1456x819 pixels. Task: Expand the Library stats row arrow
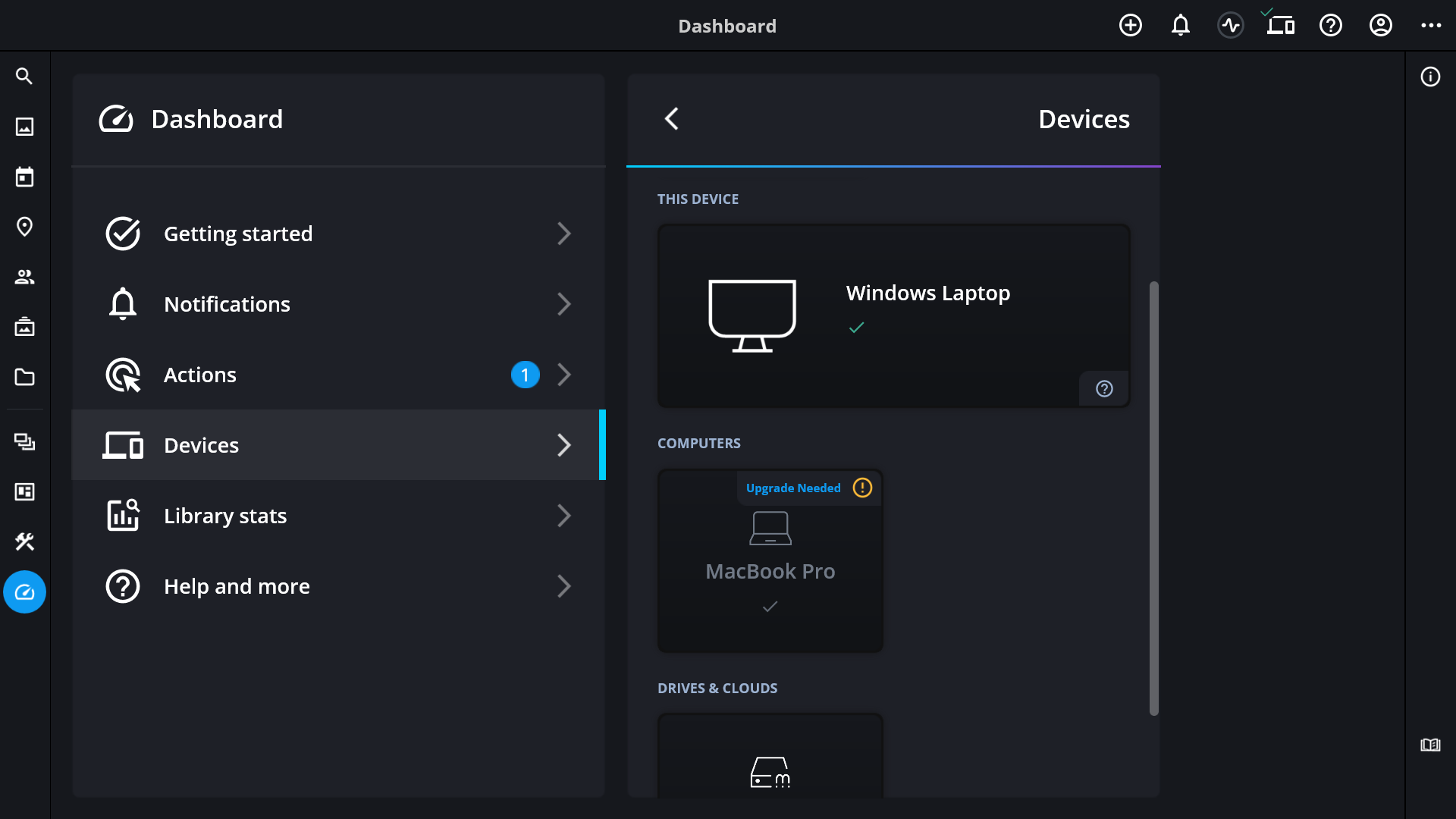click(563, 516)
